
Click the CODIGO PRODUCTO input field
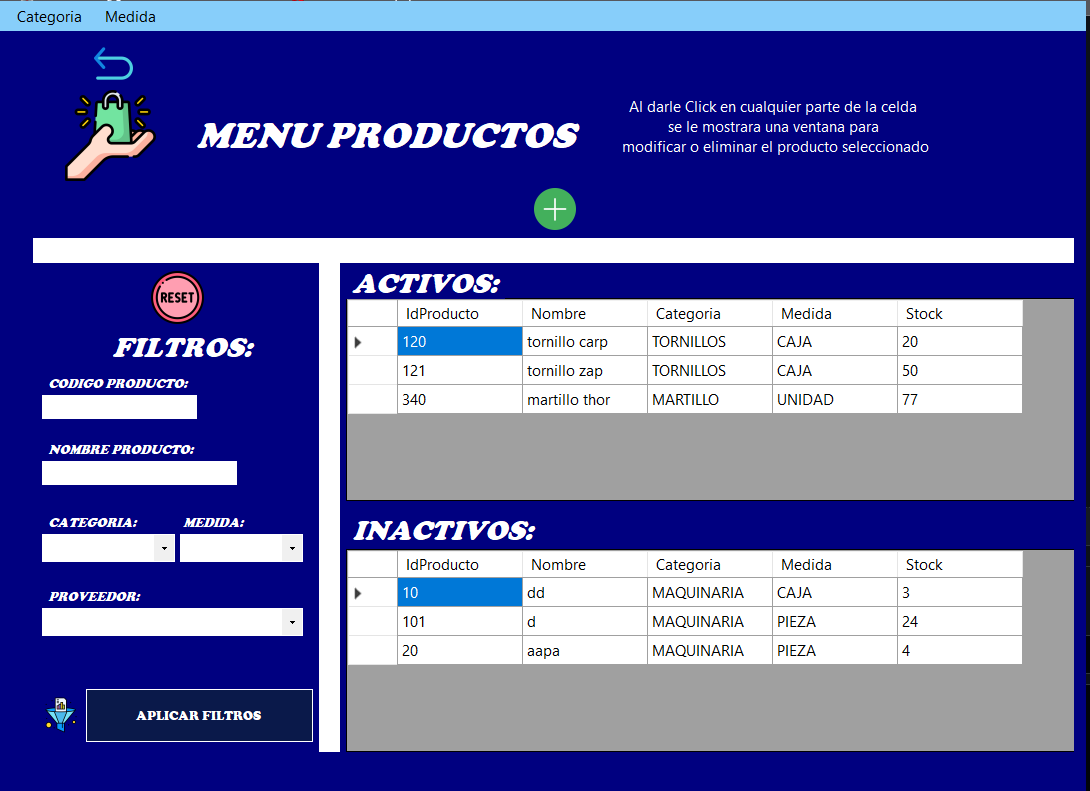(x=118, y=407)
